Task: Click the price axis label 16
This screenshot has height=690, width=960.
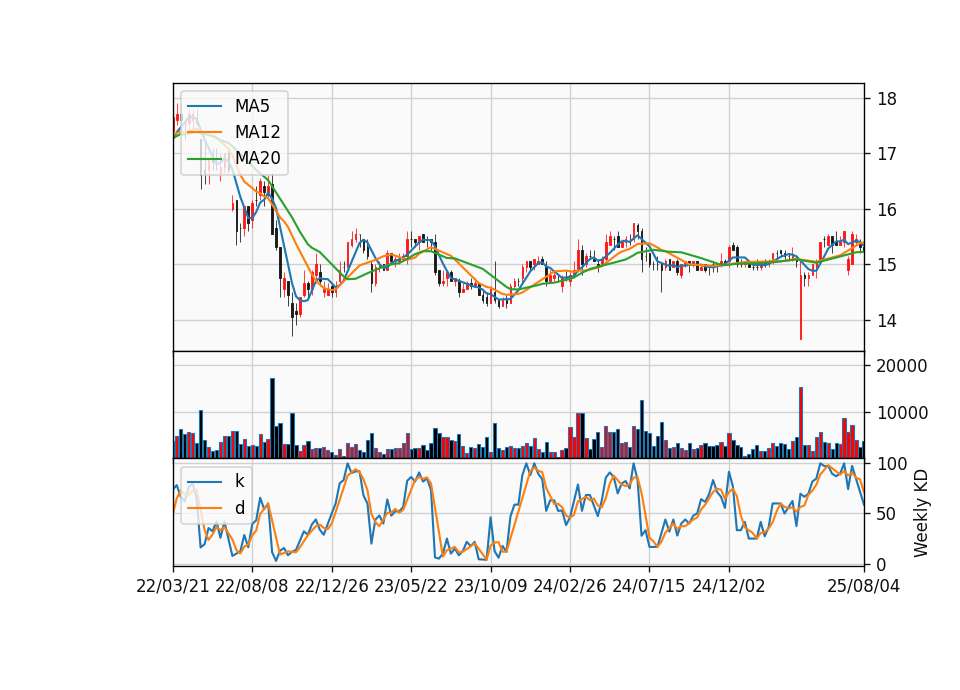Action: click(x=887, y=210)
